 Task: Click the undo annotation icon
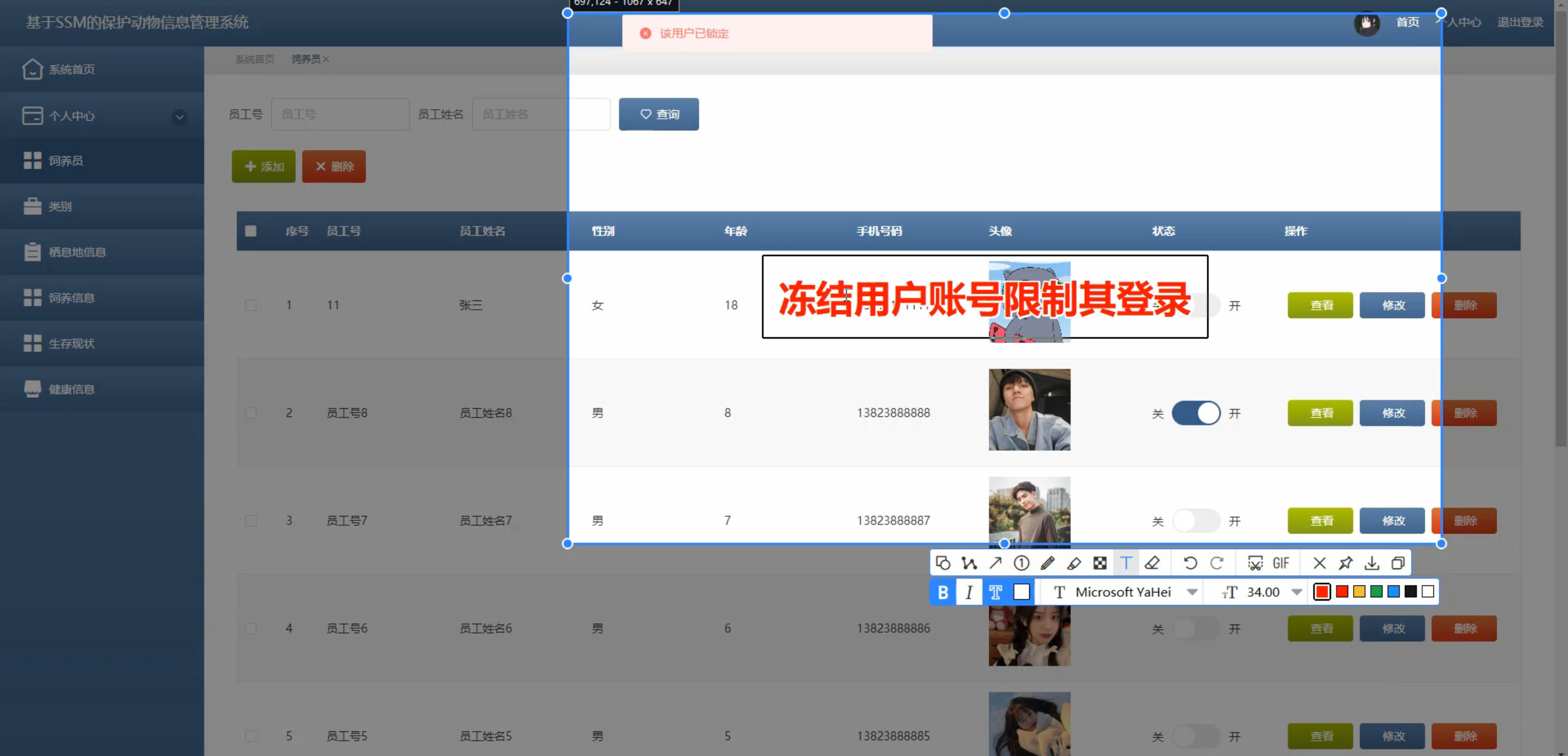(1190, 563)
